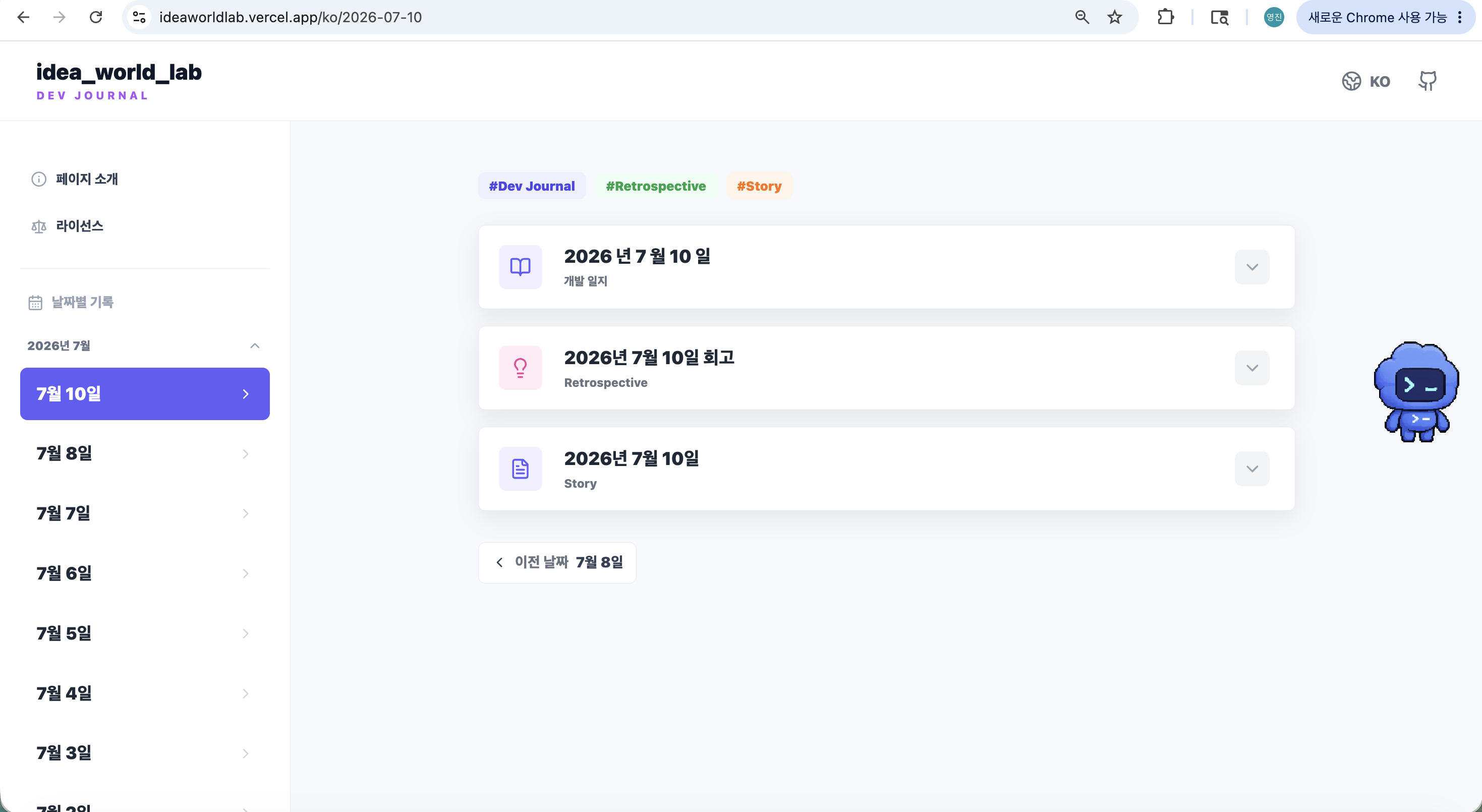Click the calendar icon next to 날짜별 기록

(x=35, y=303)
